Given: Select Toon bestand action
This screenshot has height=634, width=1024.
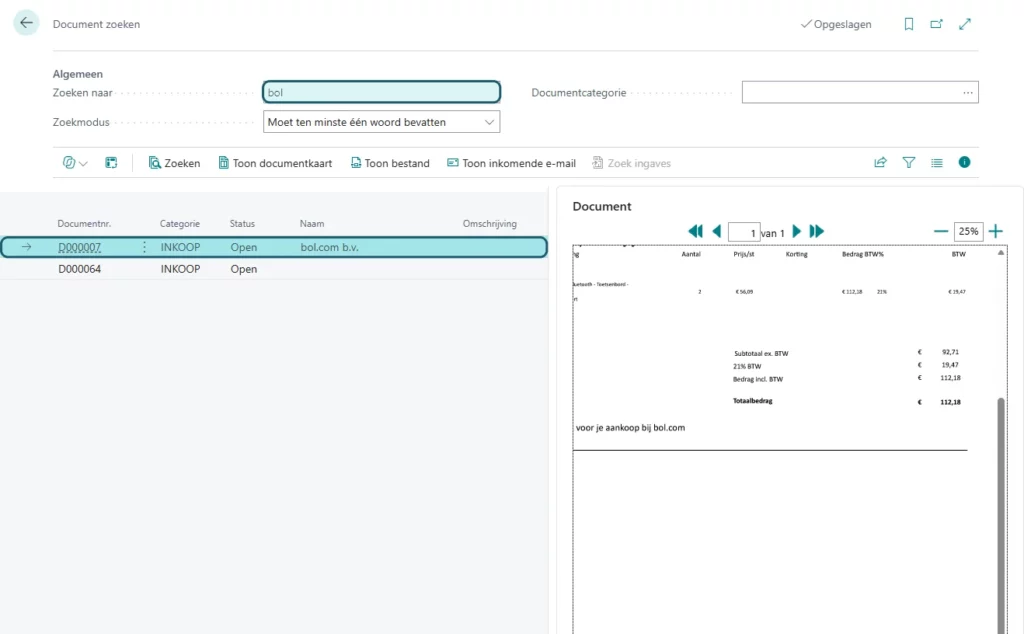Looking at the screenshot, I should tap(390, 163).
